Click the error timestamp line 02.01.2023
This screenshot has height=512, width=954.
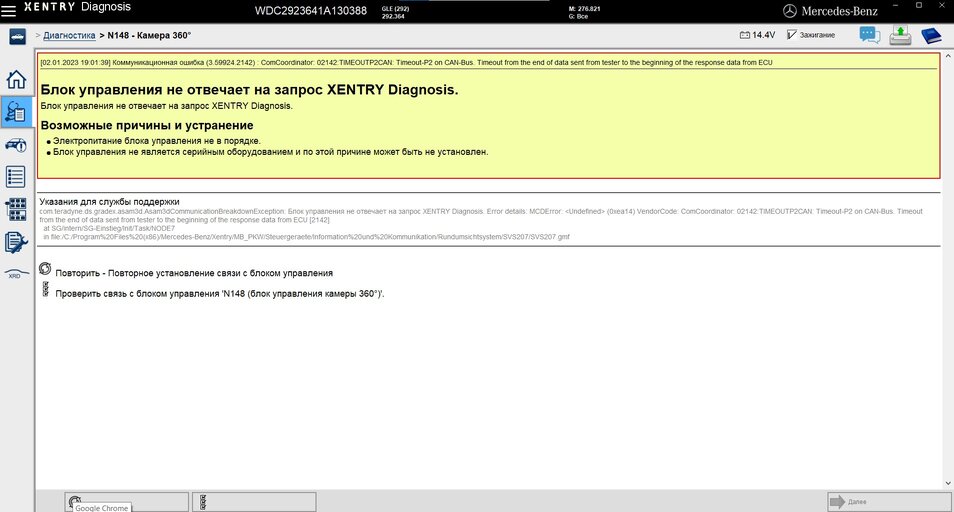pyautogui.click(x=406, y=62)
